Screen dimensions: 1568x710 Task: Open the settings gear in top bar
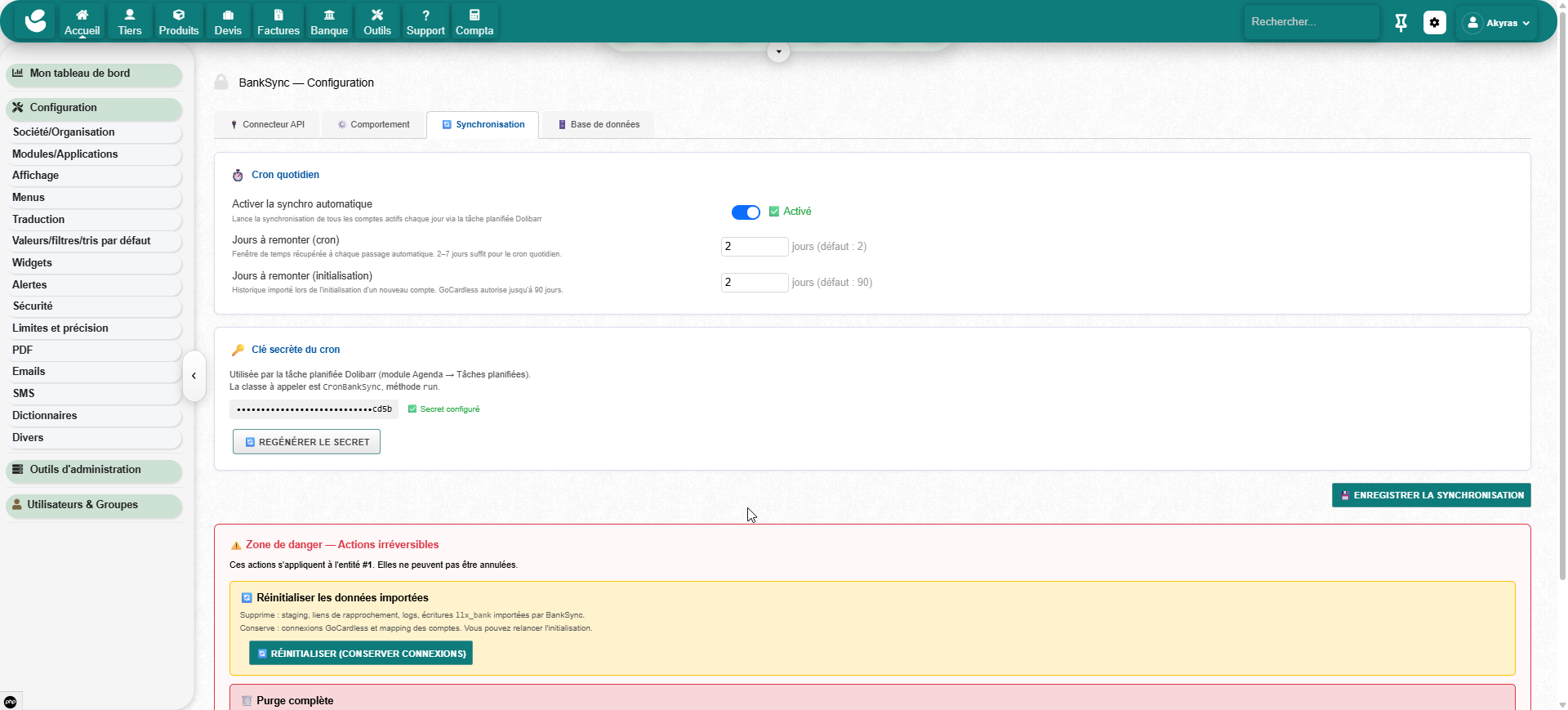tap(1435, 23)
